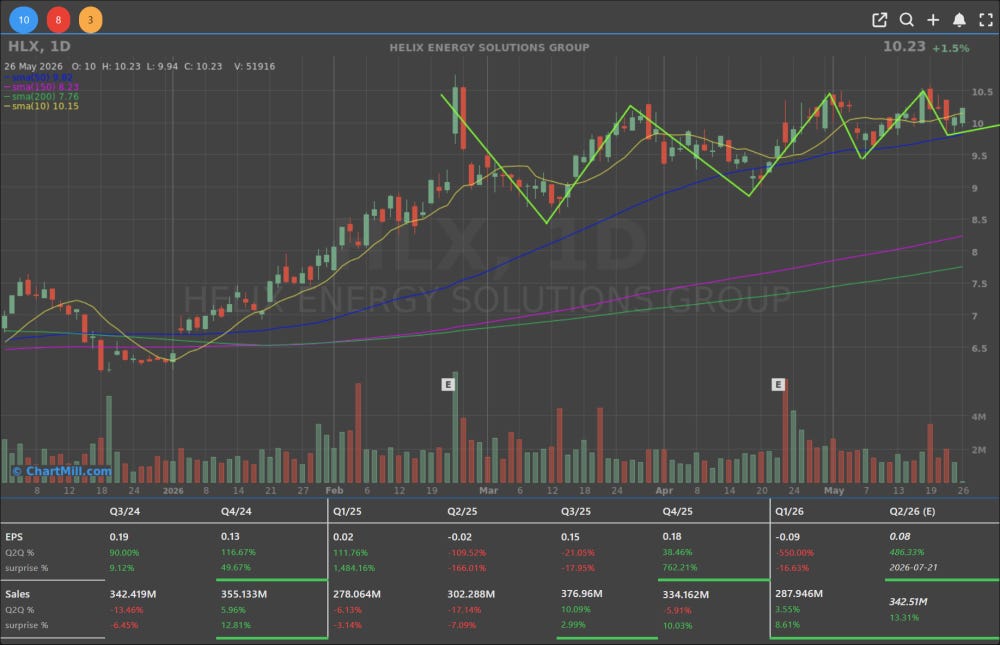Image resolution: width=1000 pixels, height=645 pixels.
Task: Click Q3/24 EPS value 0.19
Action: 119,537
